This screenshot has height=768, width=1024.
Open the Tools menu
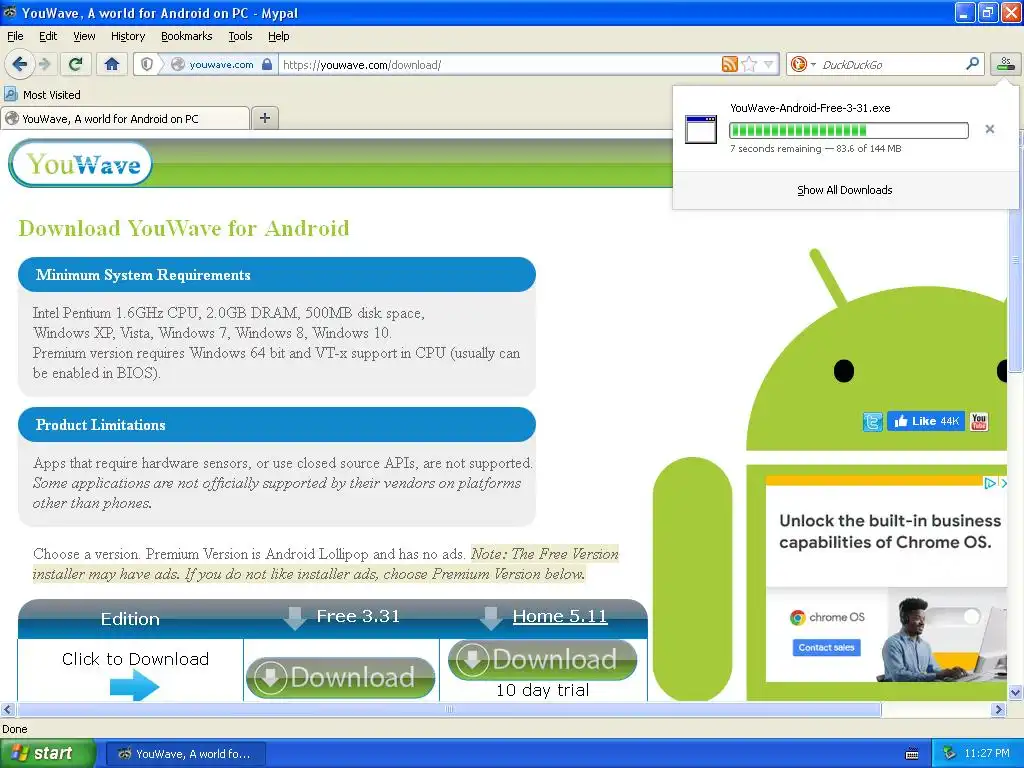[240, 36]
